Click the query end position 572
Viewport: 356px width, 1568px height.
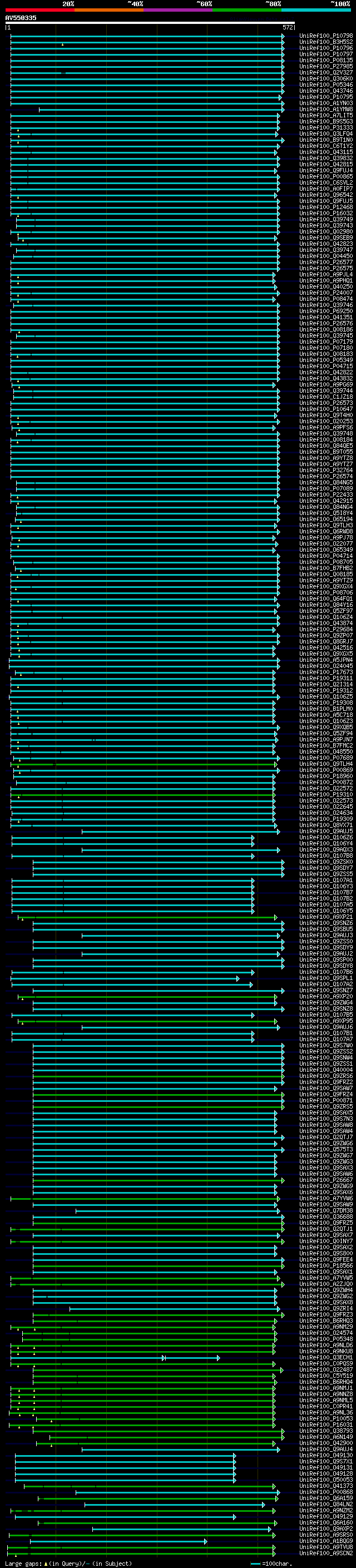[x=289, y=27]
